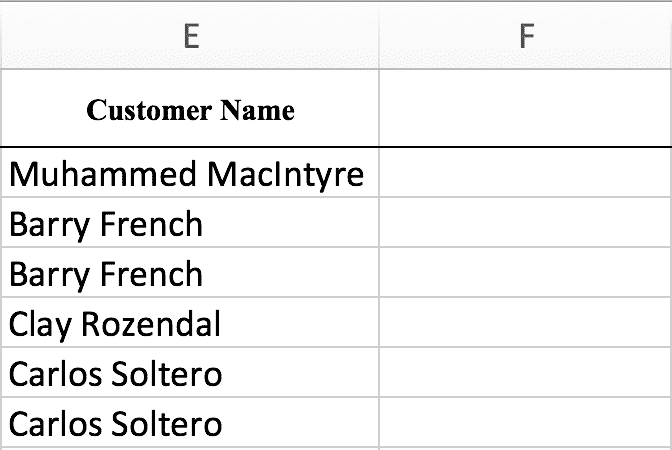Click column F cell beside Clay Rozendal

pyautogui.click(x=526, y=322)
